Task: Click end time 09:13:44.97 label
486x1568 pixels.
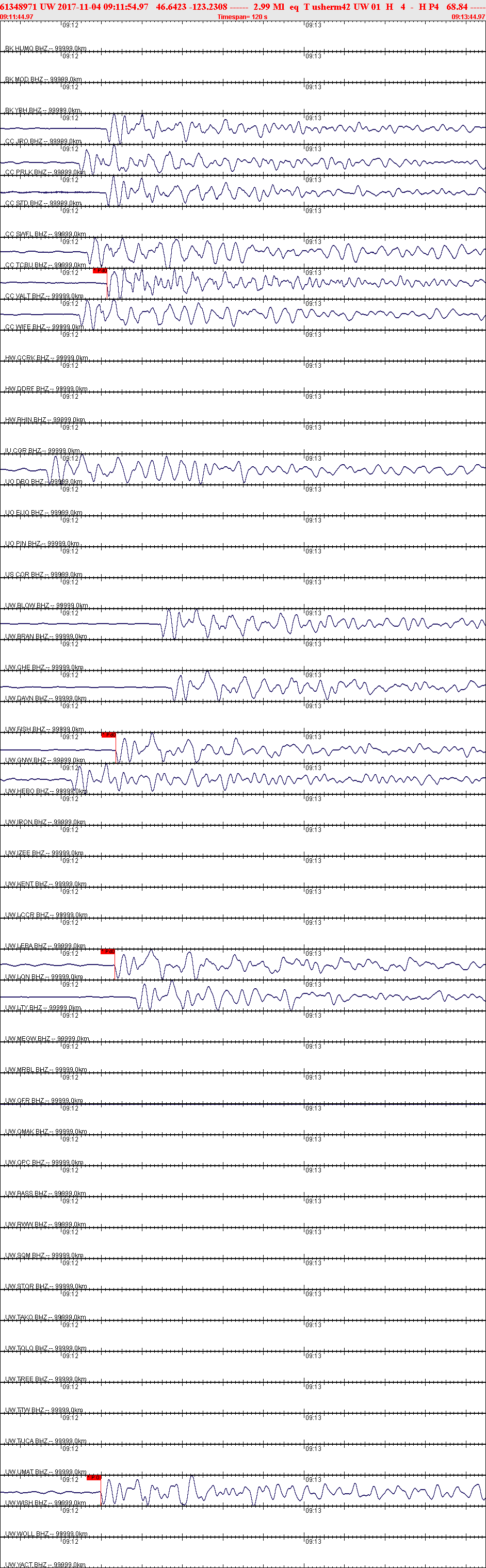Action: point(468,17)
